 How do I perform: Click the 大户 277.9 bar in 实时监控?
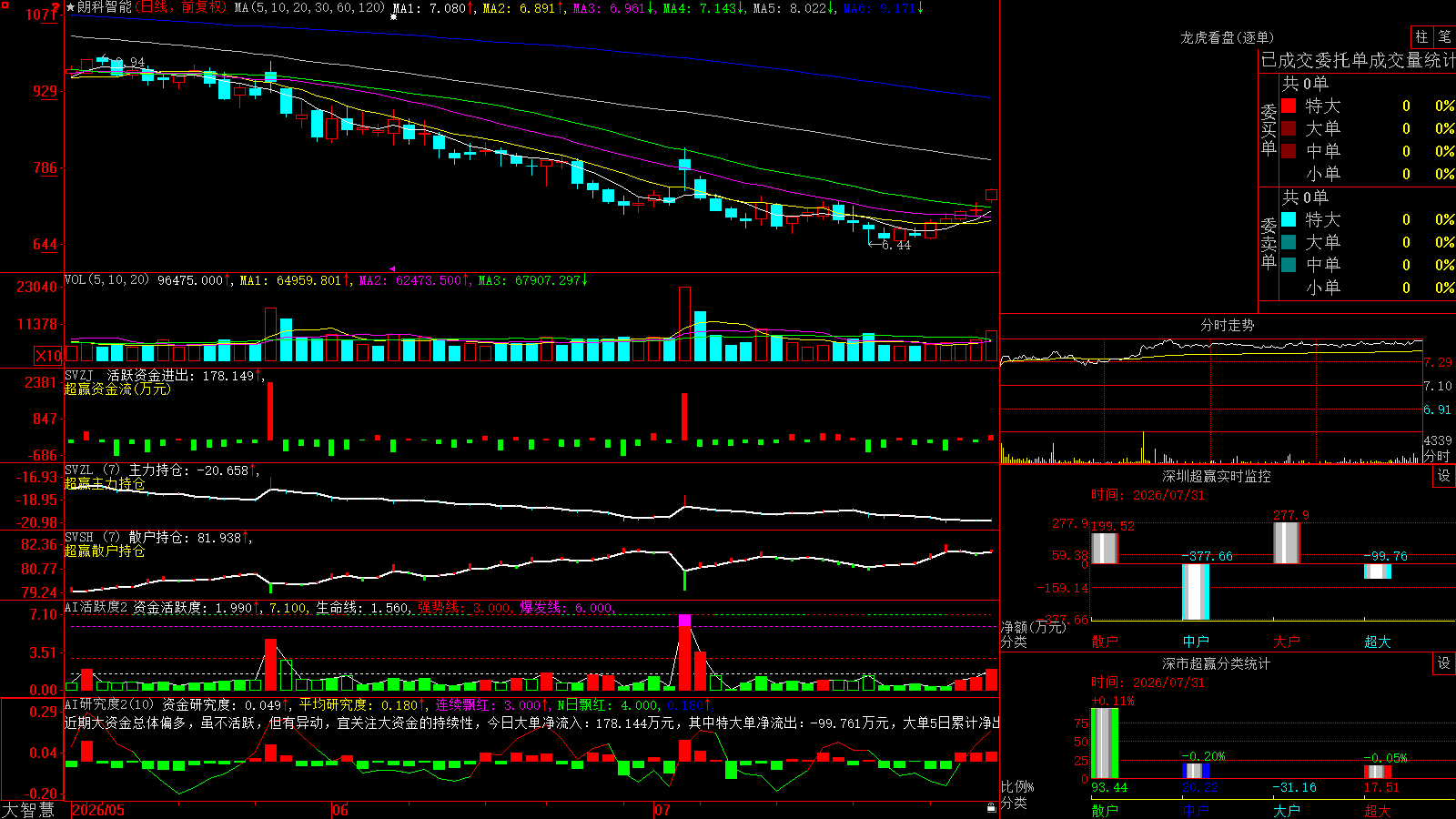click(1287, 543)
